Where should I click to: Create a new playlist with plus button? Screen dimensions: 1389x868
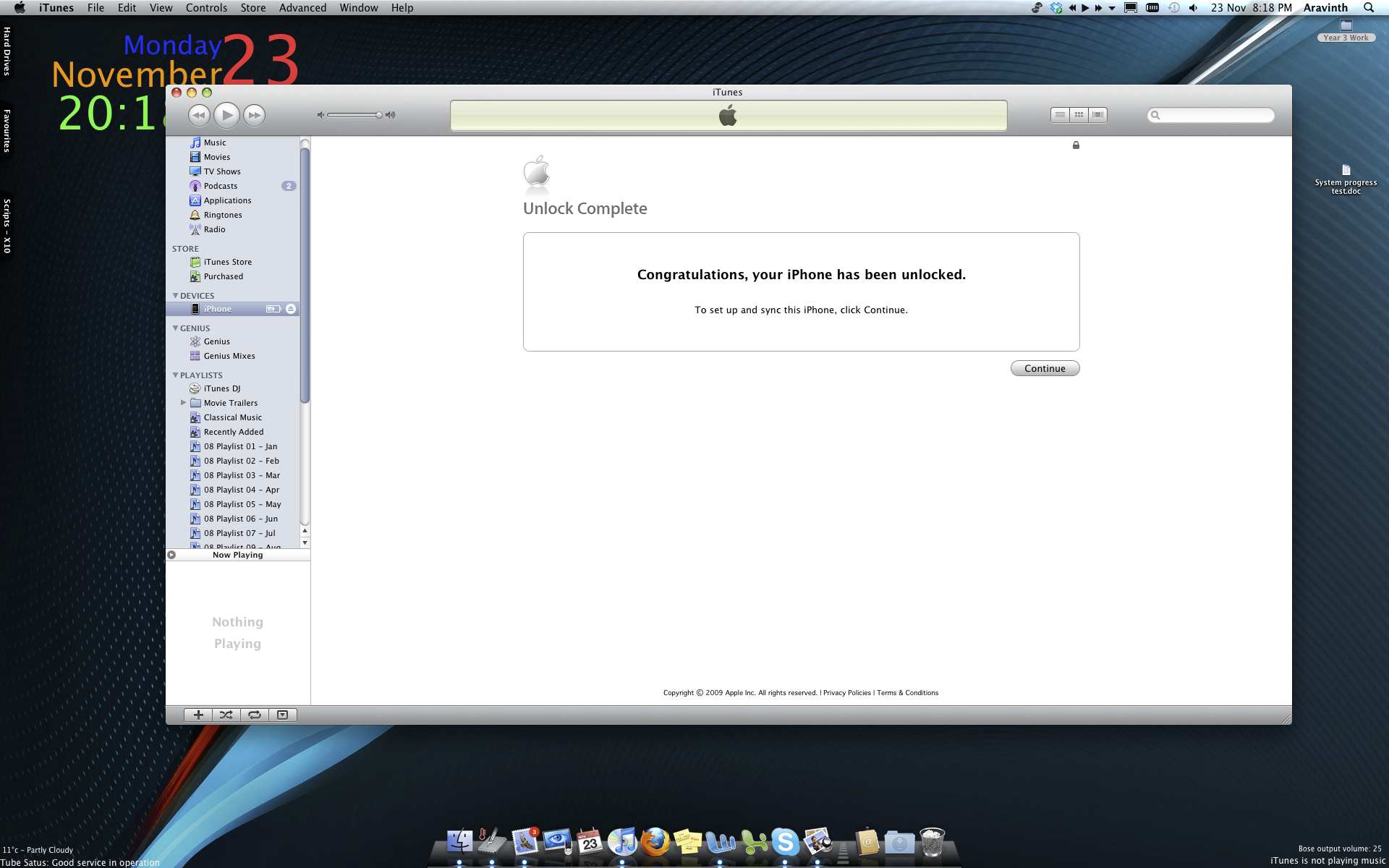click(198, 715)
